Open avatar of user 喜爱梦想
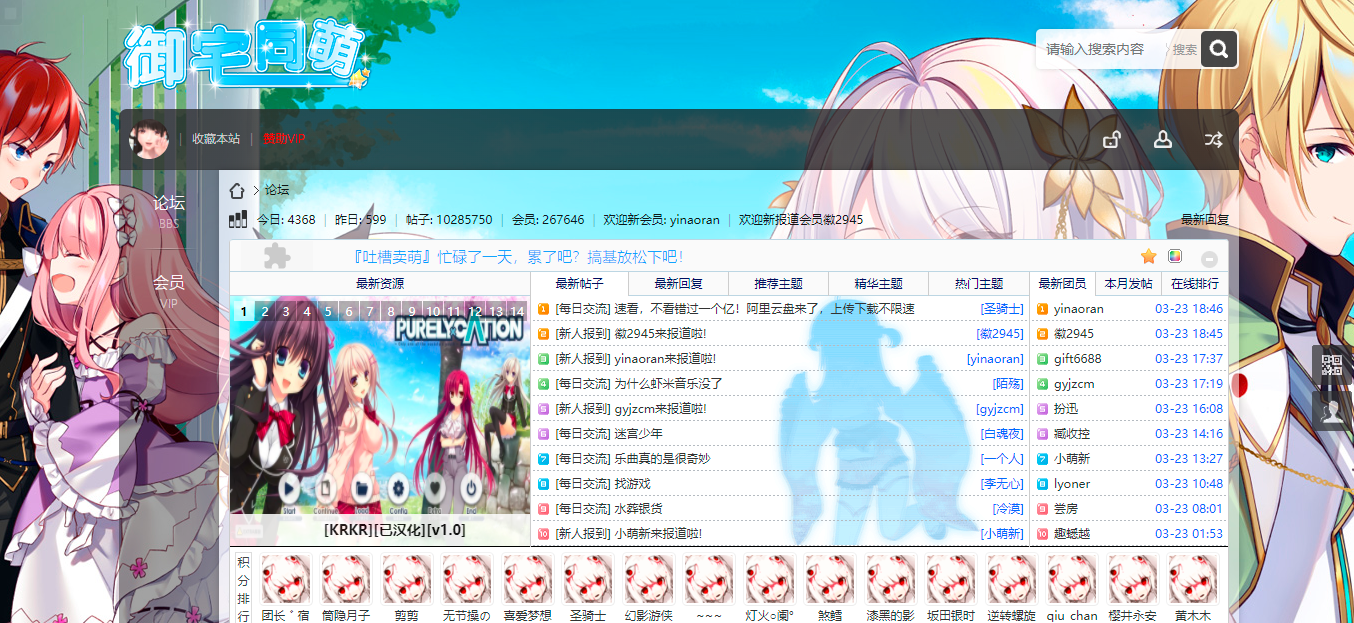 point(528,580)
